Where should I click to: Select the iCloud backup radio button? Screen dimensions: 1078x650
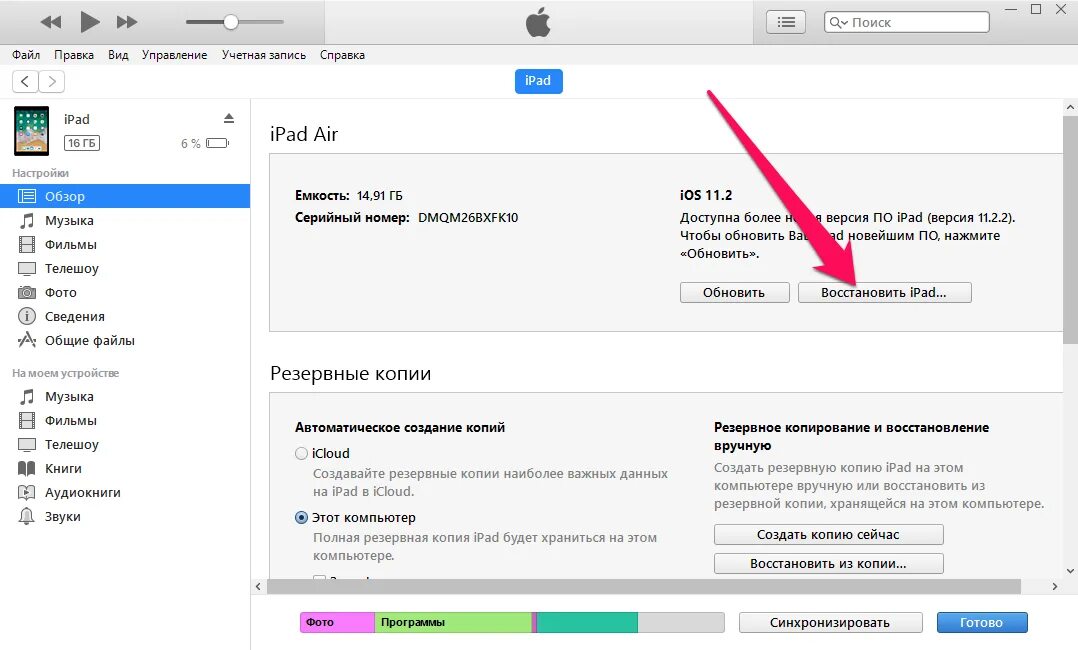pyautogui.click(x=301, y=453)
